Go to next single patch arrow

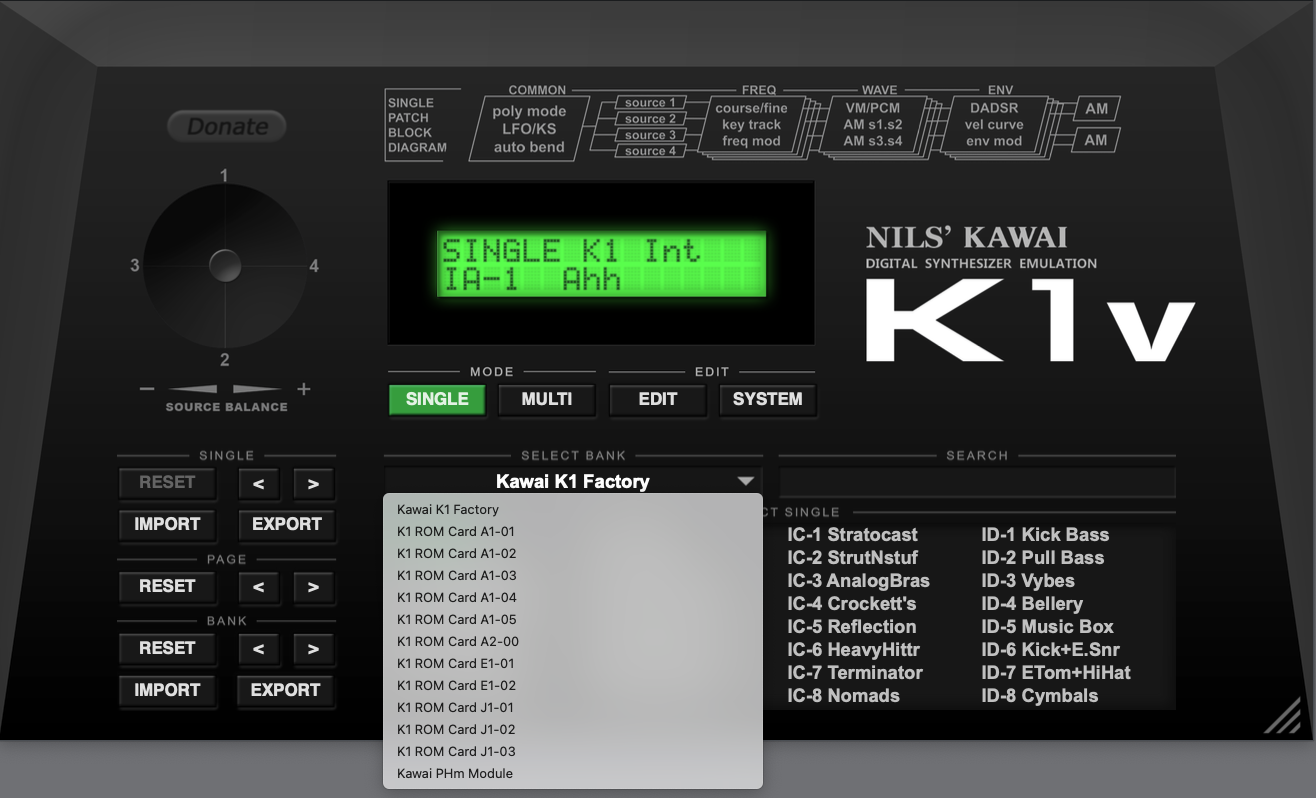[313, 484]
